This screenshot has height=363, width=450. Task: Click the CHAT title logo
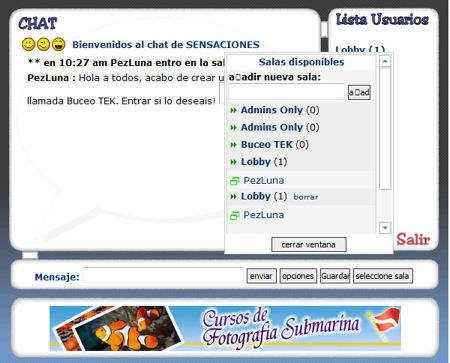coord(37,23)
